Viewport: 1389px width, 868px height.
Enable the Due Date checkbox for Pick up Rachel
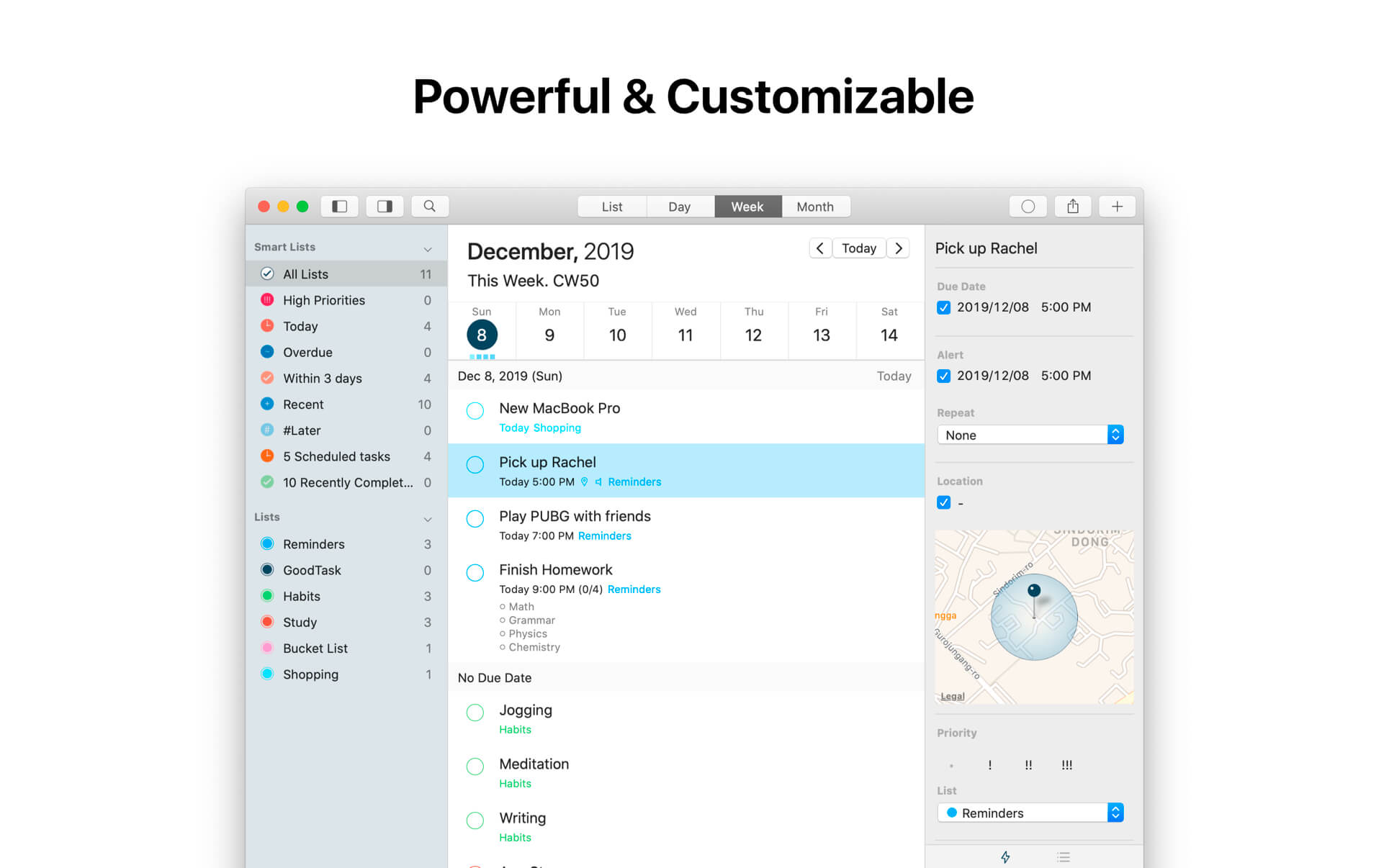[x=943, y=307]
